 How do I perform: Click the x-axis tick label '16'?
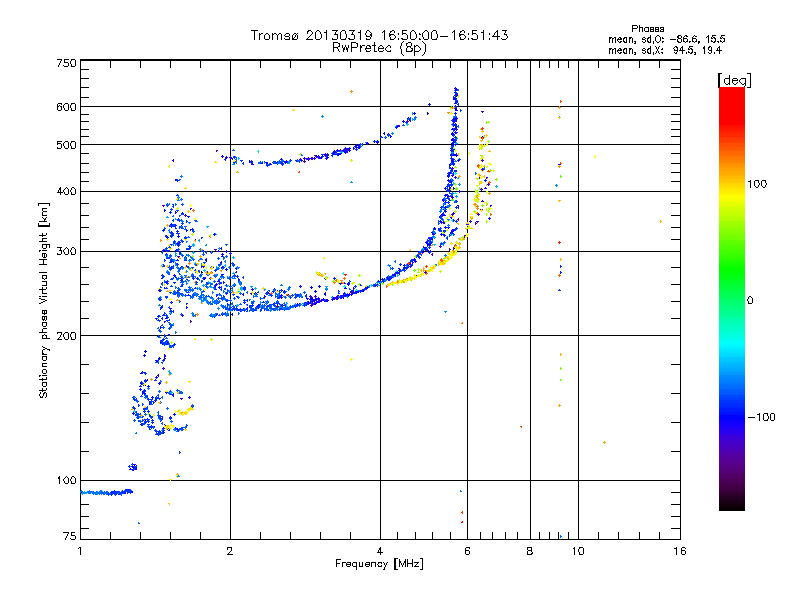(x=680, y=551)
